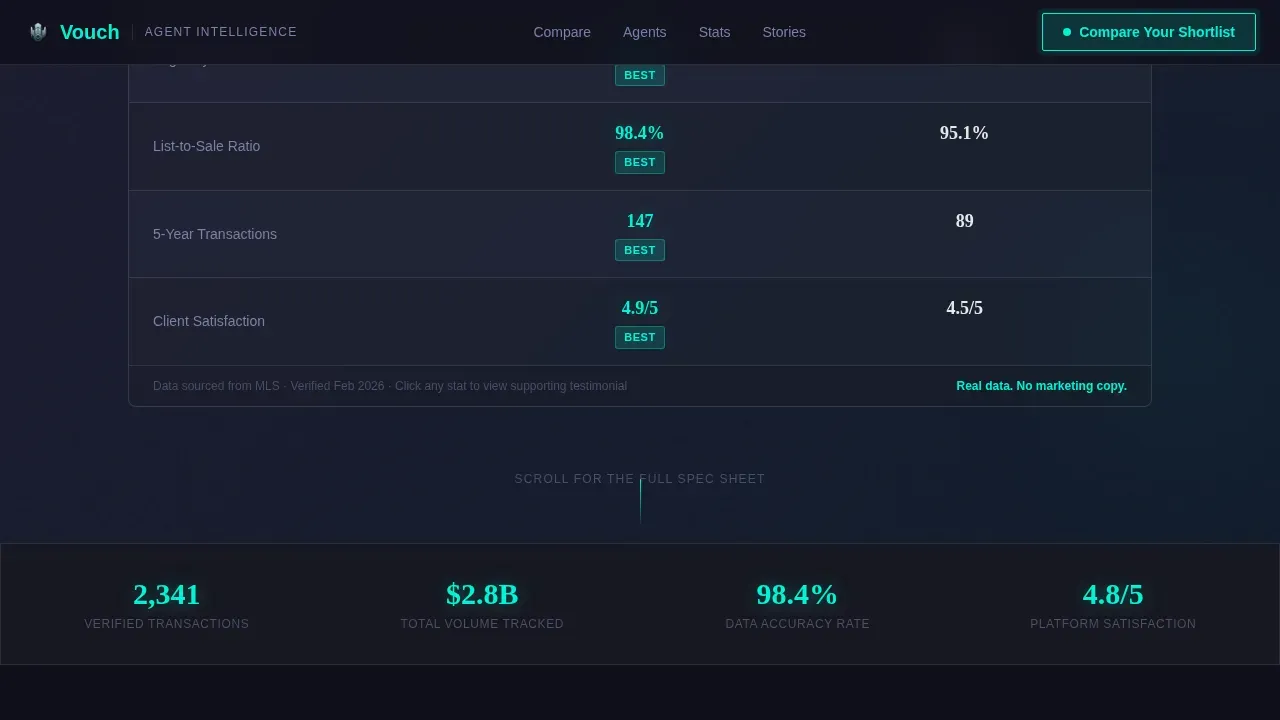Go to the Agents nav item

click(x=644, y=32)
